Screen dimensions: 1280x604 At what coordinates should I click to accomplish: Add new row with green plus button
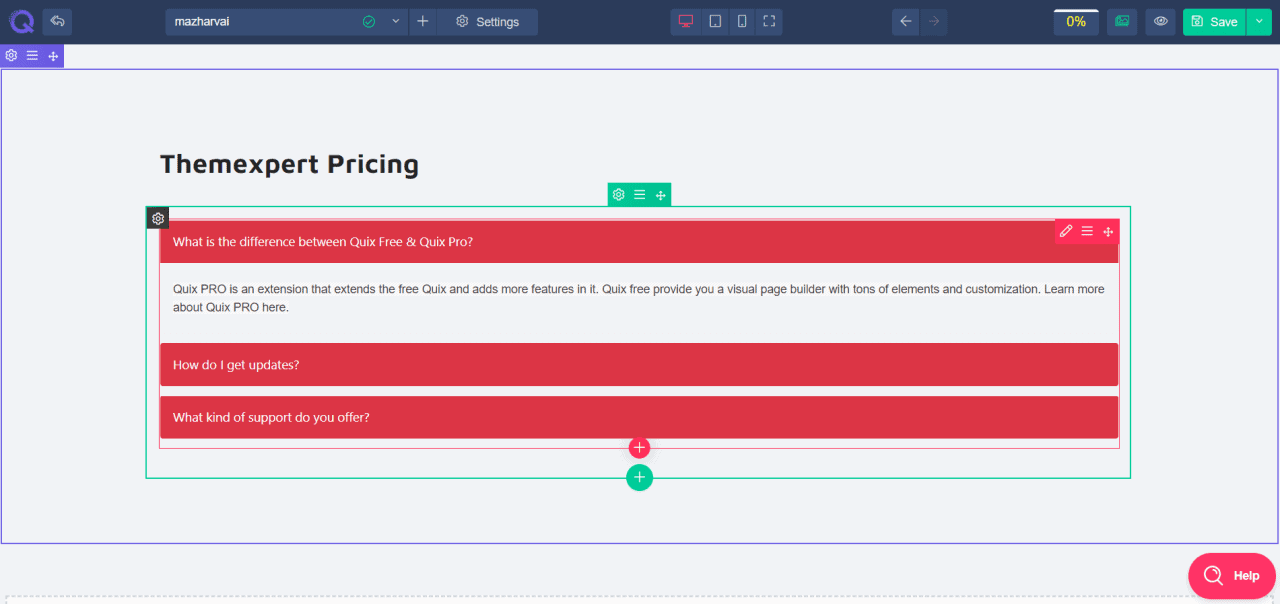point(640,478)
